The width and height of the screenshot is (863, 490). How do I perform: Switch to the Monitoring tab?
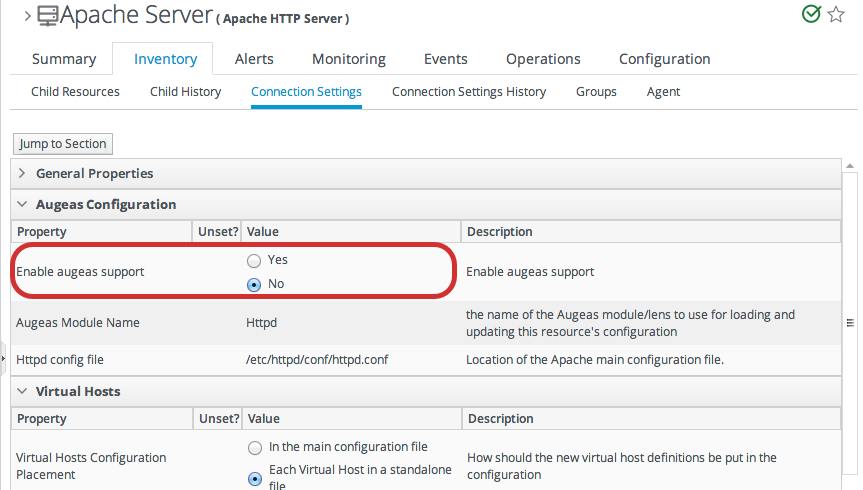pos(348,59)
